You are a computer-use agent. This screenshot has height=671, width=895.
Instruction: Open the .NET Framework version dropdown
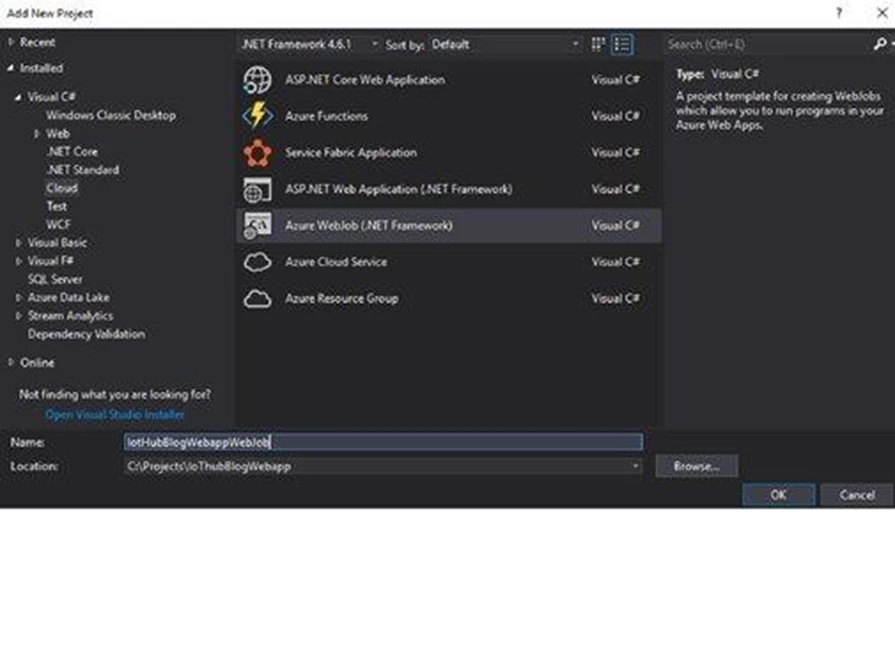click(x=310, y=44)
